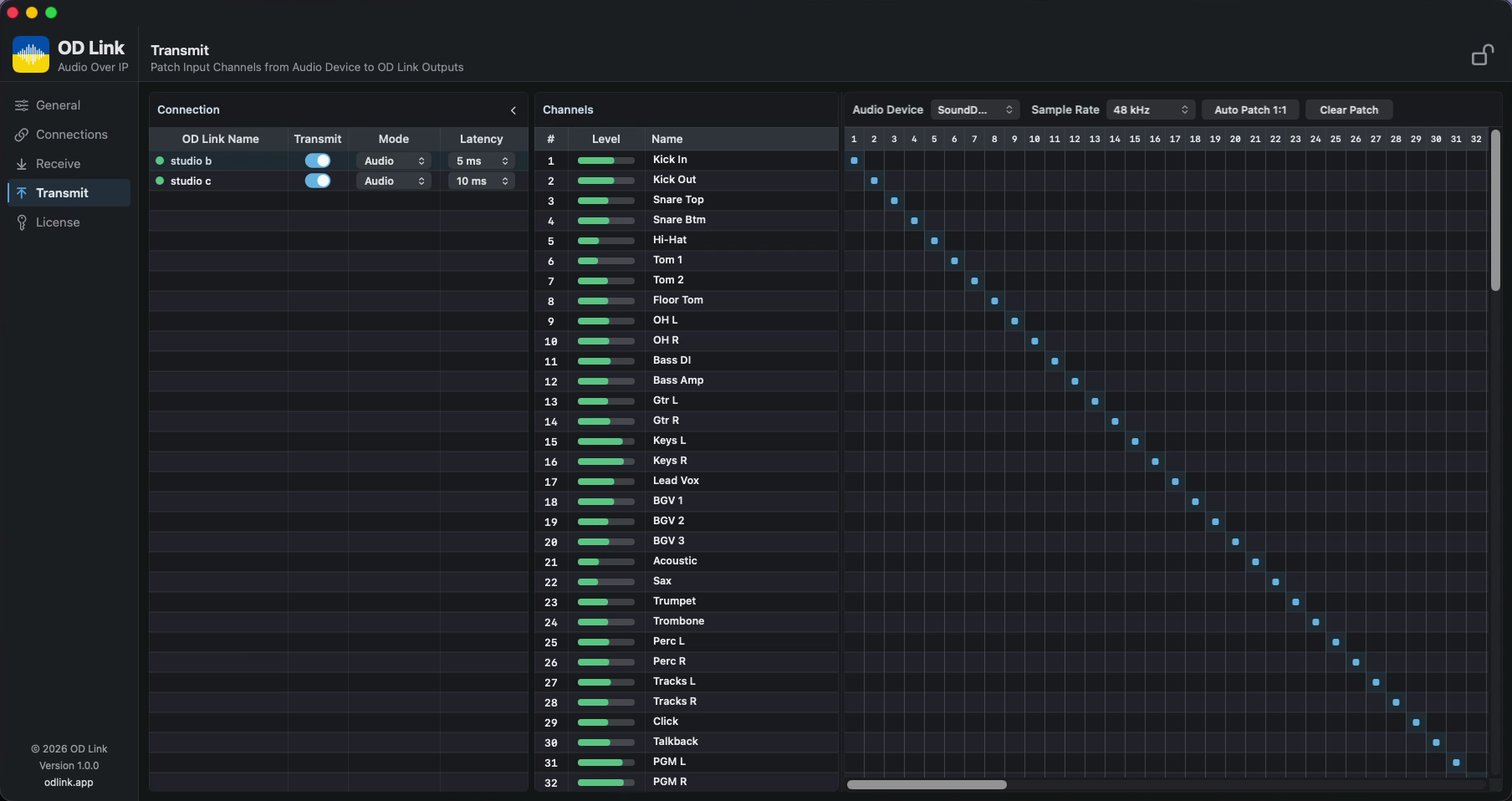Select the Trumpet channel name
The width and height of the screenshot is (1512, 801).
pyautogui.click(x=674, y=601)
